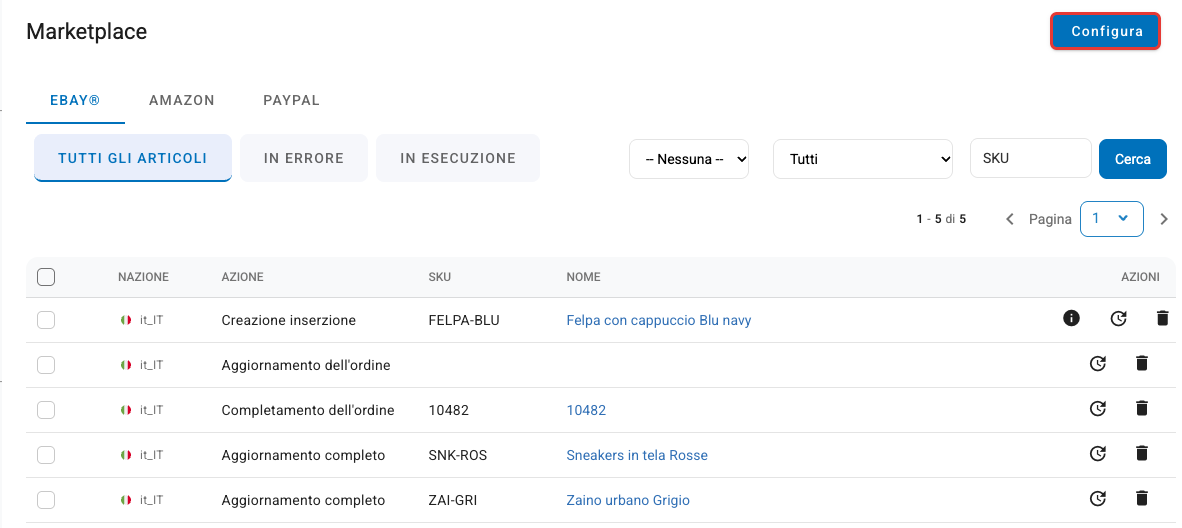Open the Tutti filter dropdown

(862, 159)
